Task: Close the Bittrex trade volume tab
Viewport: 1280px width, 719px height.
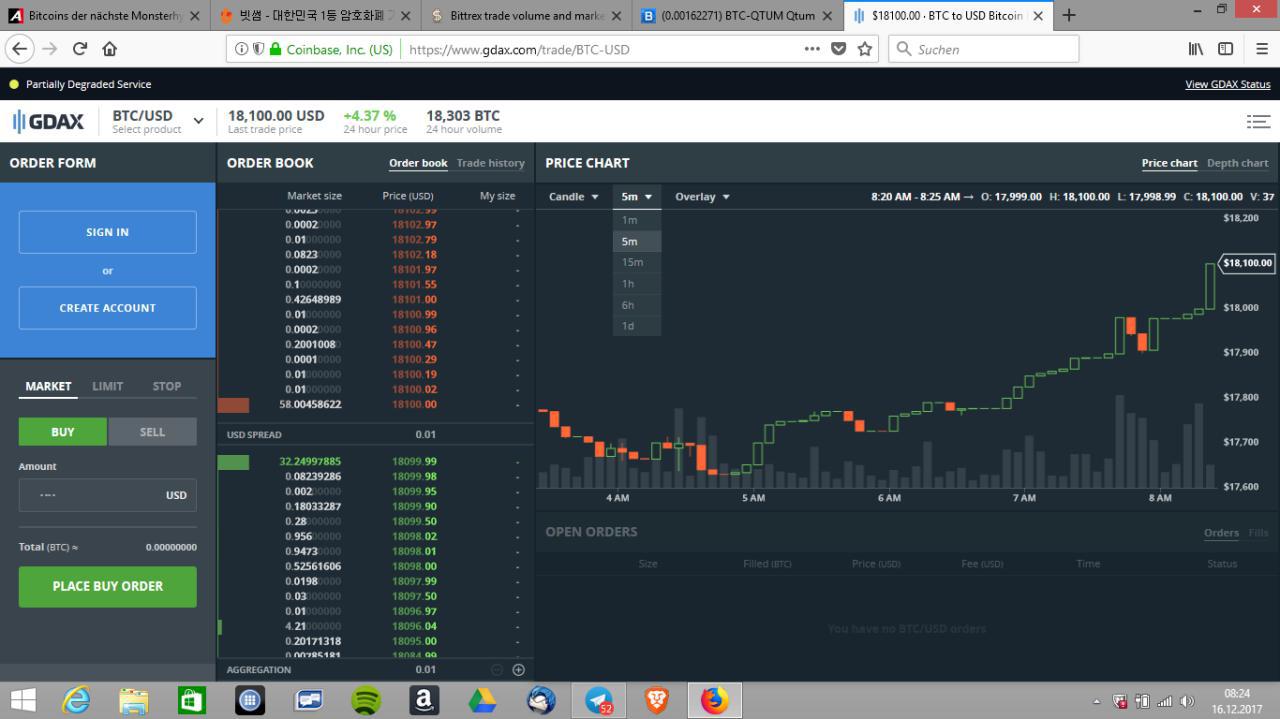Action: [x=615, y=16]
